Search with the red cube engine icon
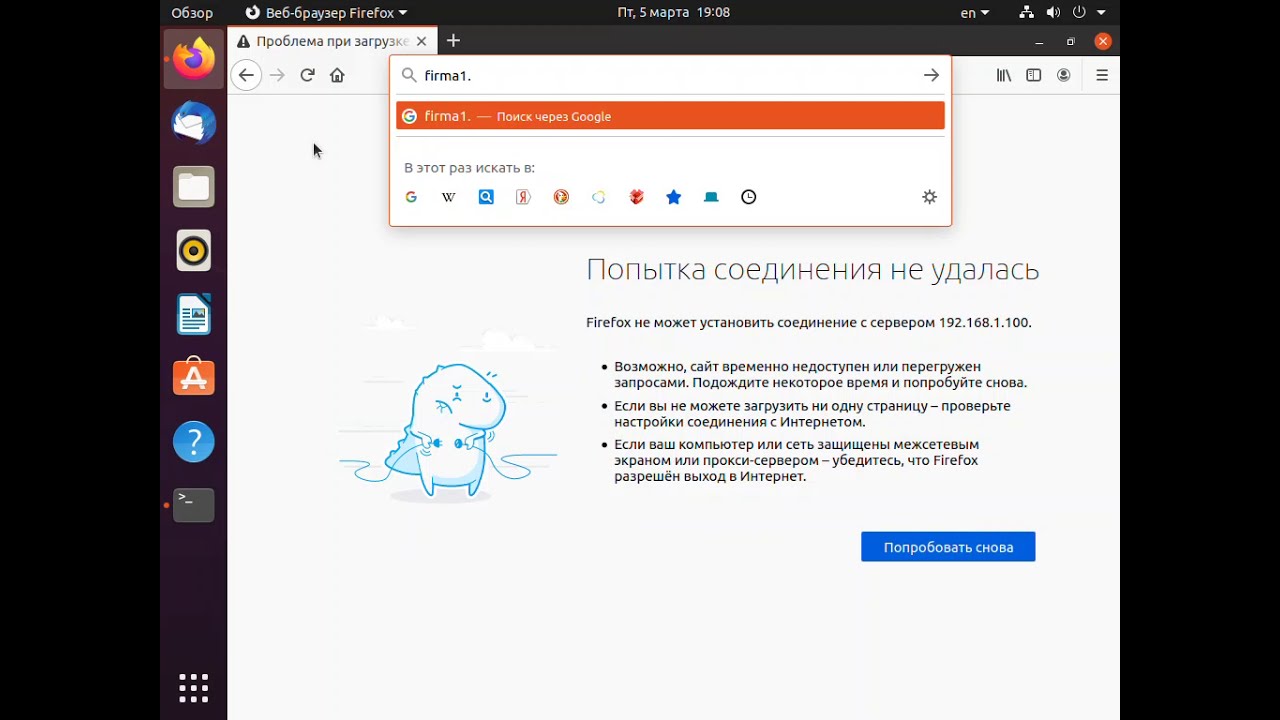1280x720 pixels. (x=636, y=197)
